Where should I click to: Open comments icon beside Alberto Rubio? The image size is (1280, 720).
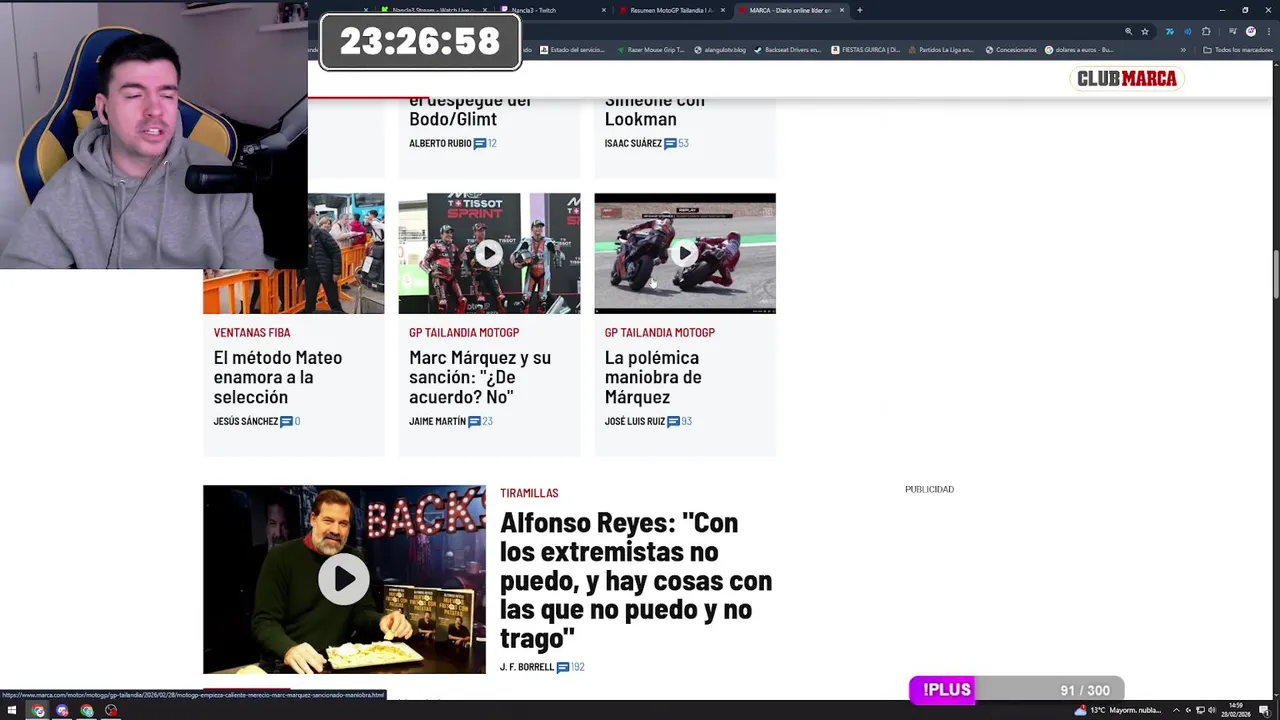(480, 143)
